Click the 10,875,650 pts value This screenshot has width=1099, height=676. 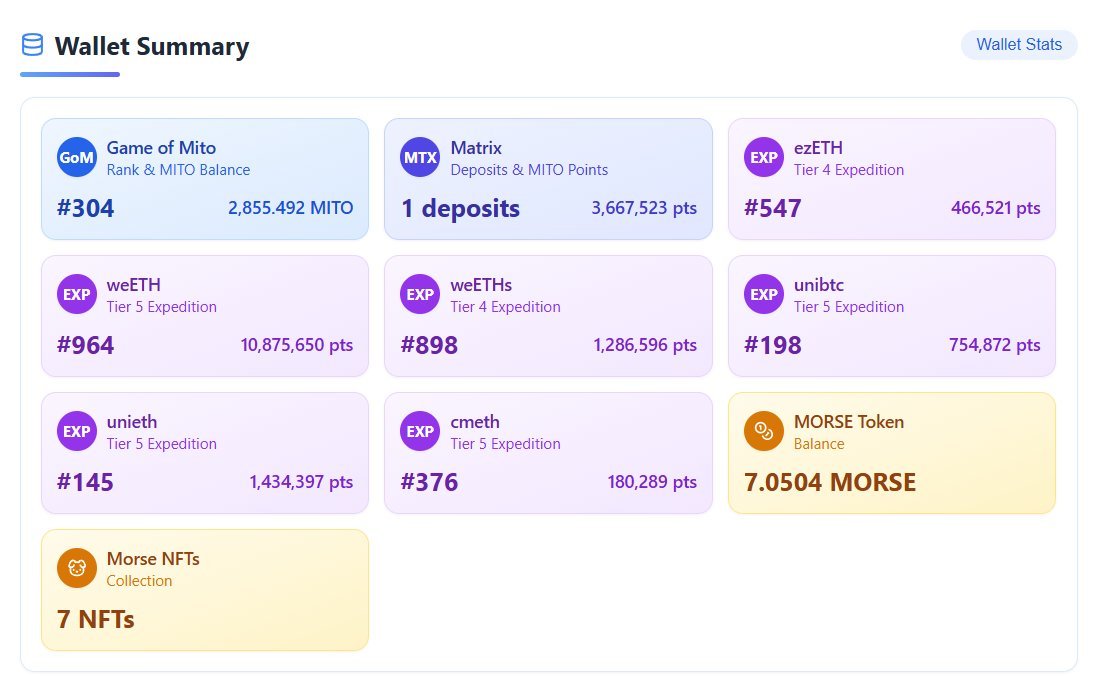point(296,345)
